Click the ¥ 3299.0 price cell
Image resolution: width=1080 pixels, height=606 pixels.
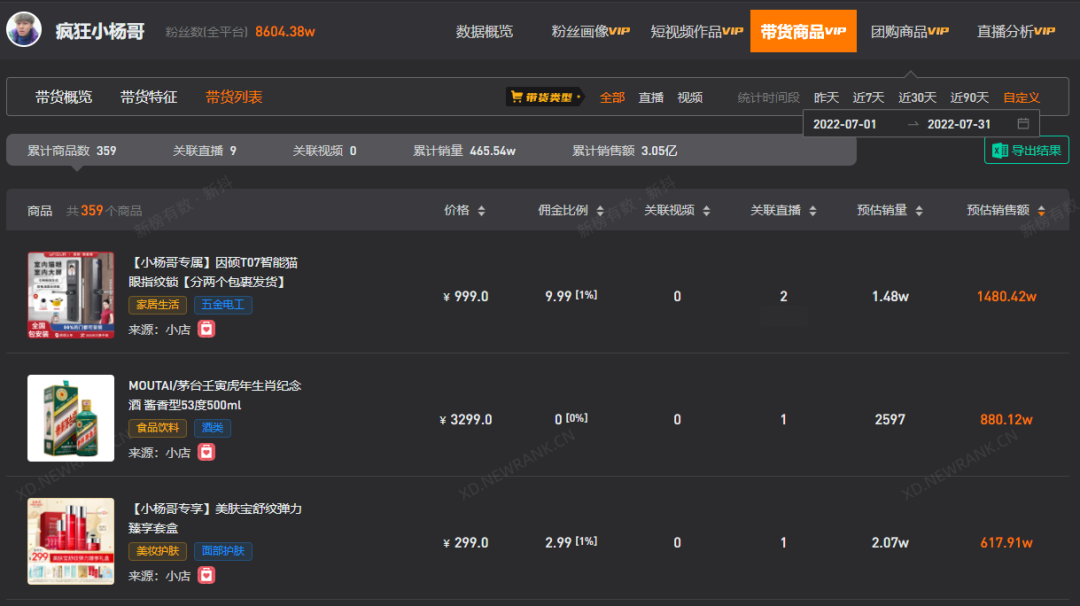(466, 419)
